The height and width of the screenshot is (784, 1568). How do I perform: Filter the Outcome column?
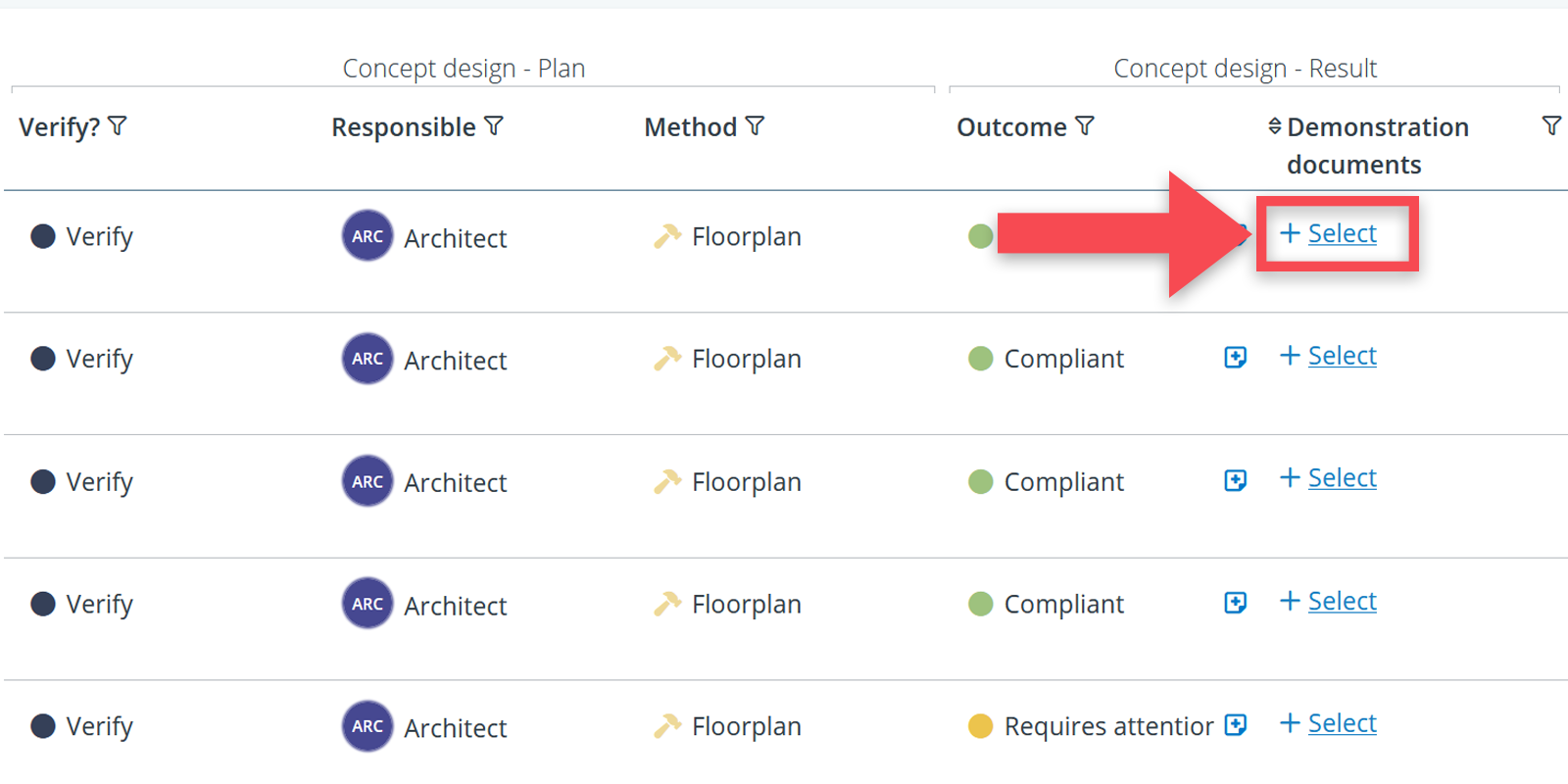point(1085,126)
